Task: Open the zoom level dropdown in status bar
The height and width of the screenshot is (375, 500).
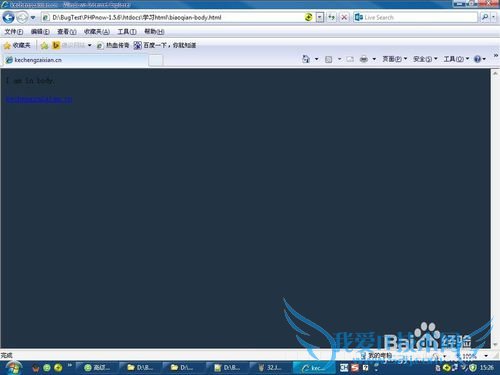Action: [486, 356]
